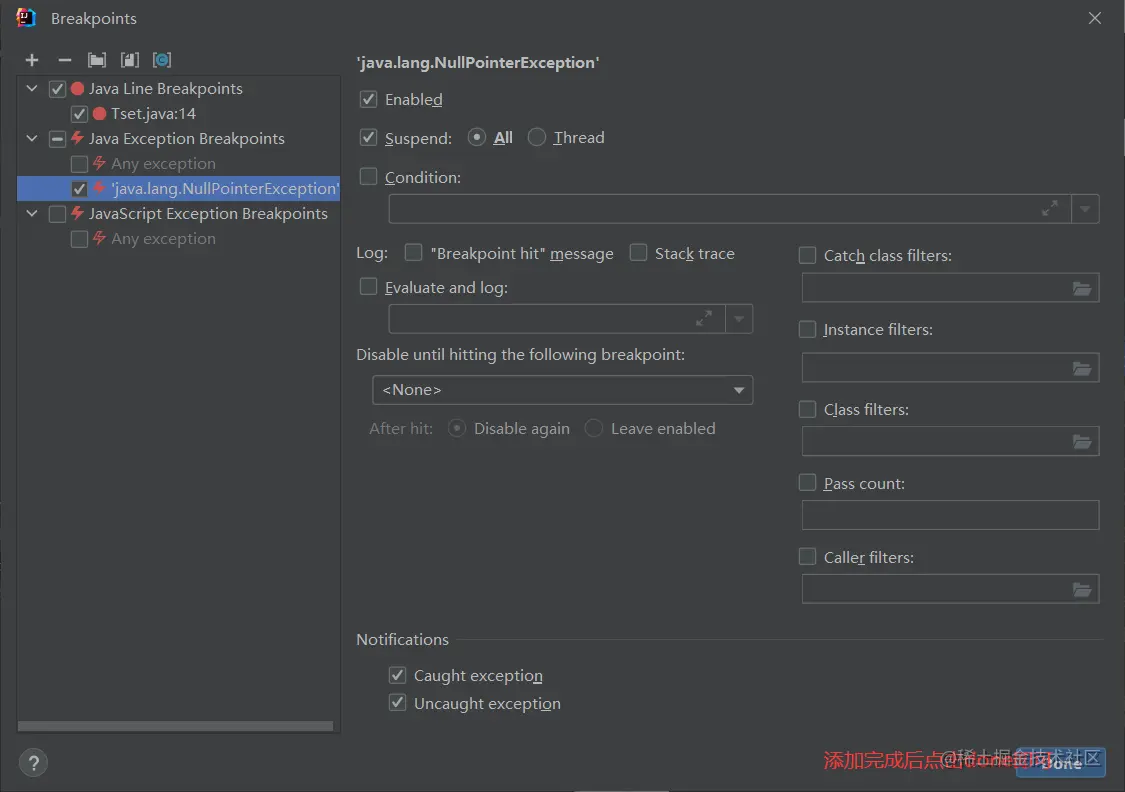1125x792 pixels.
Task: Uncheck the Enabled checkbox
Action: tap(368, 99)
